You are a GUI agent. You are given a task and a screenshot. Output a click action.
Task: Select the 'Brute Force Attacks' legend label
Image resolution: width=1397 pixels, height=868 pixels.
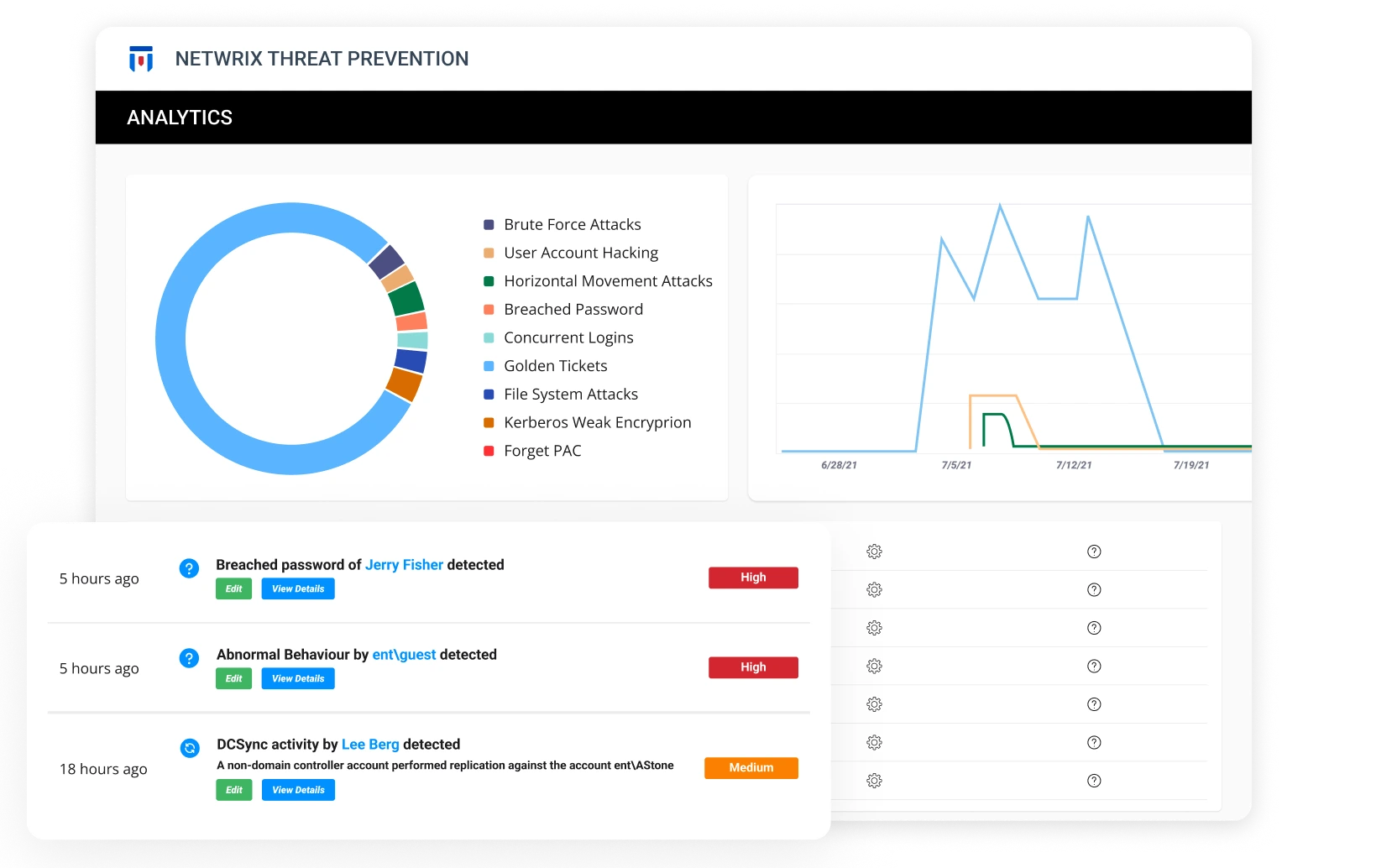[x=573, y=225]
